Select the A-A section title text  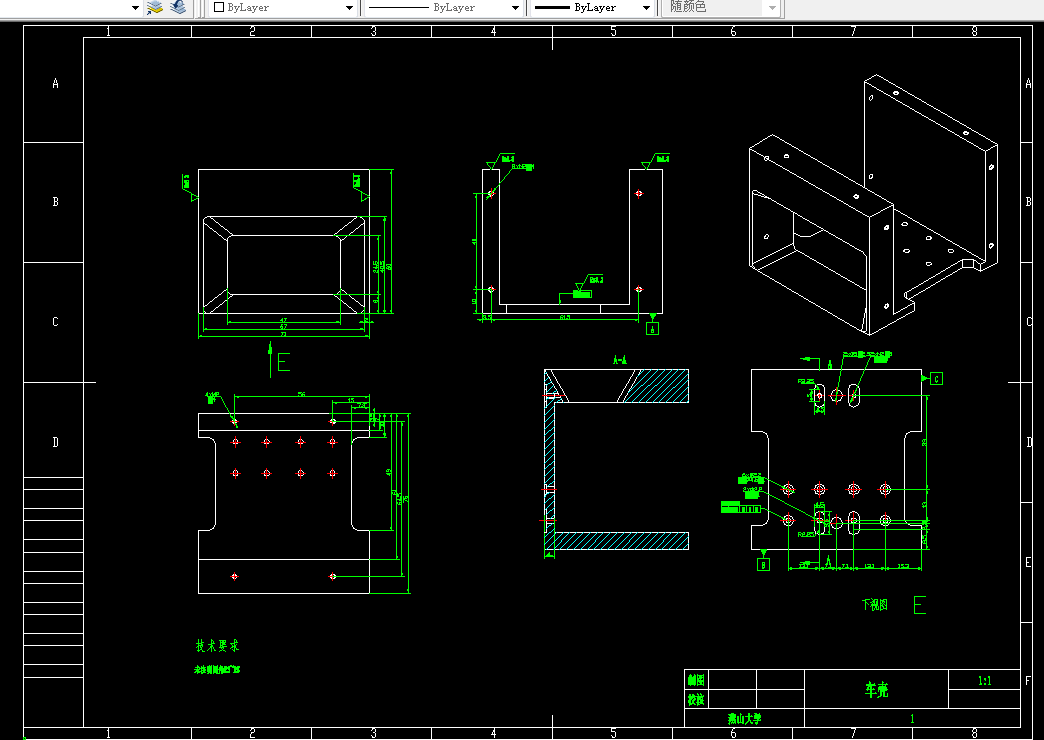point(619,360)
